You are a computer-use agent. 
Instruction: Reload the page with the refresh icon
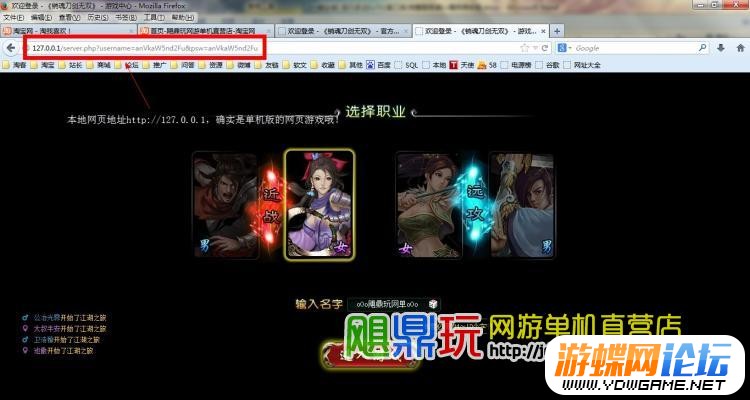pos(544,48)
